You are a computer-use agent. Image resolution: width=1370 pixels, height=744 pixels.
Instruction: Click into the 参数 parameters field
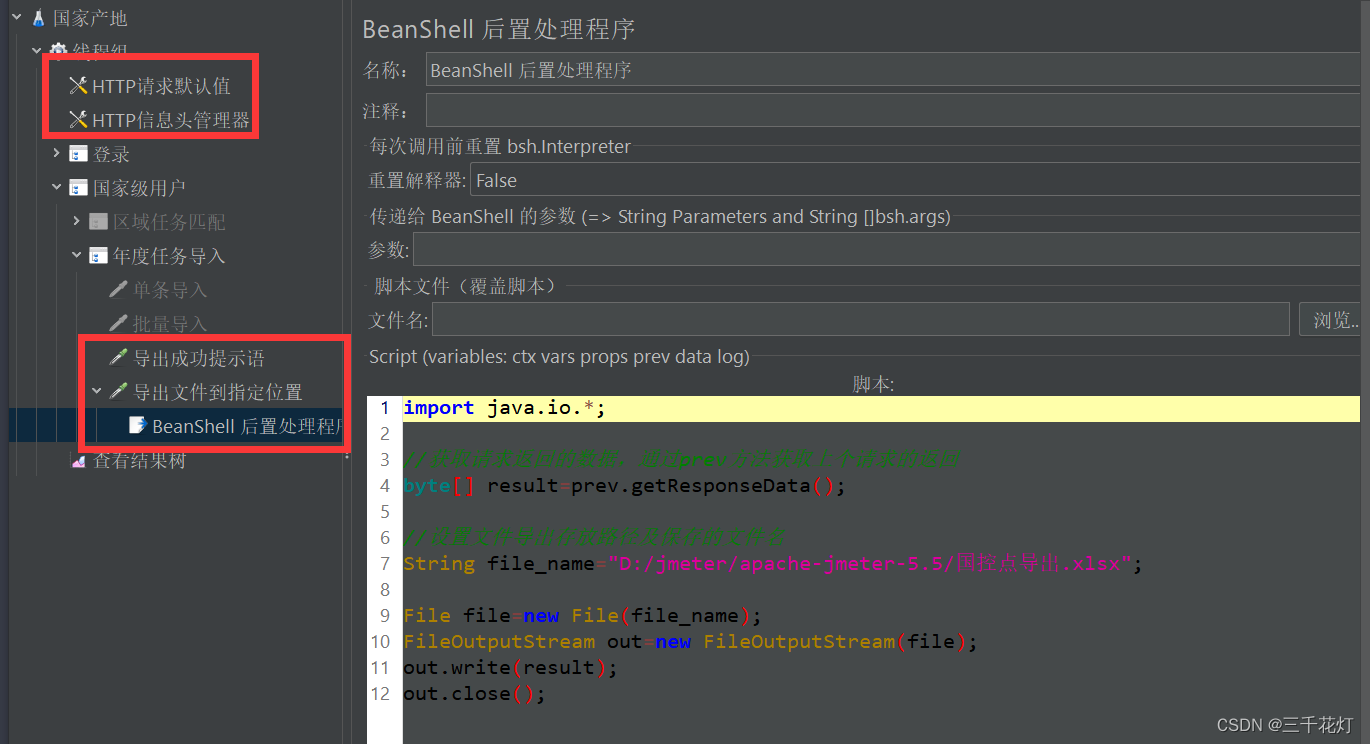click(886, 250)
